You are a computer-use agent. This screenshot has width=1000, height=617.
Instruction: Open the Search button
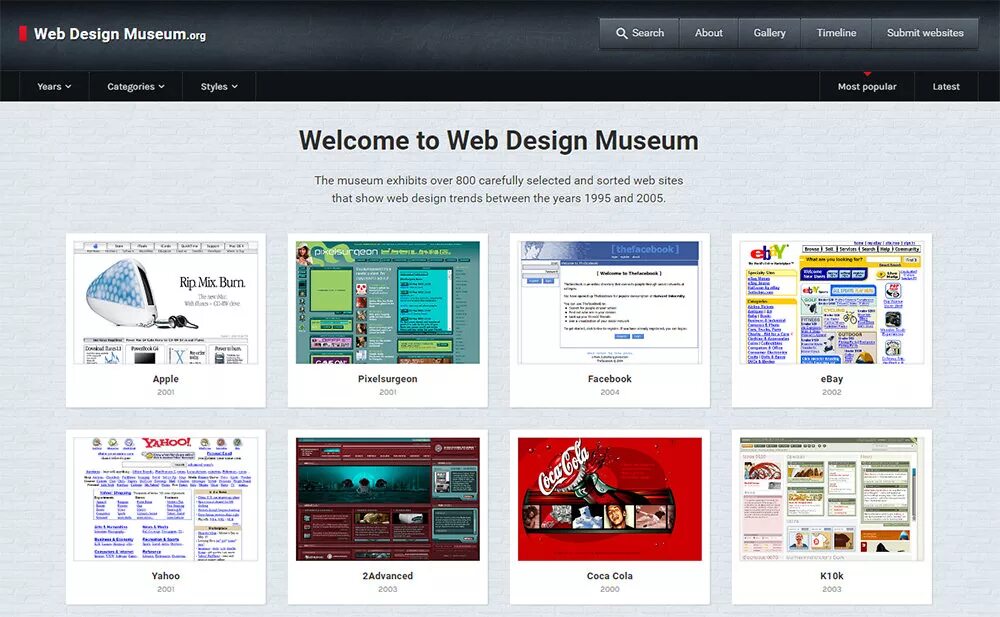tap(640, 33)
